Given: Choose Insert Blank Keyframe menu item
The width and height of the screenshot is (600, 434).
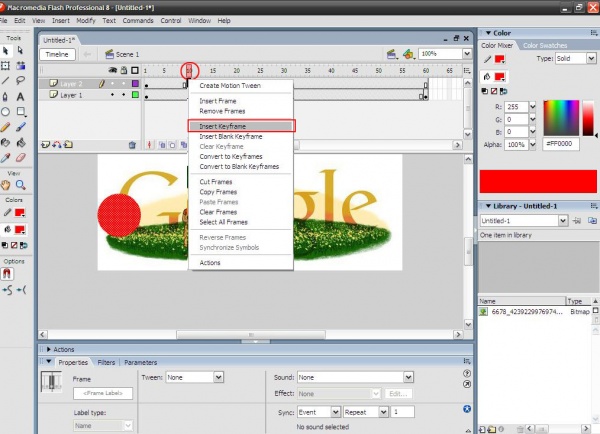Looking at the screenshot, I should click(241, 136).
